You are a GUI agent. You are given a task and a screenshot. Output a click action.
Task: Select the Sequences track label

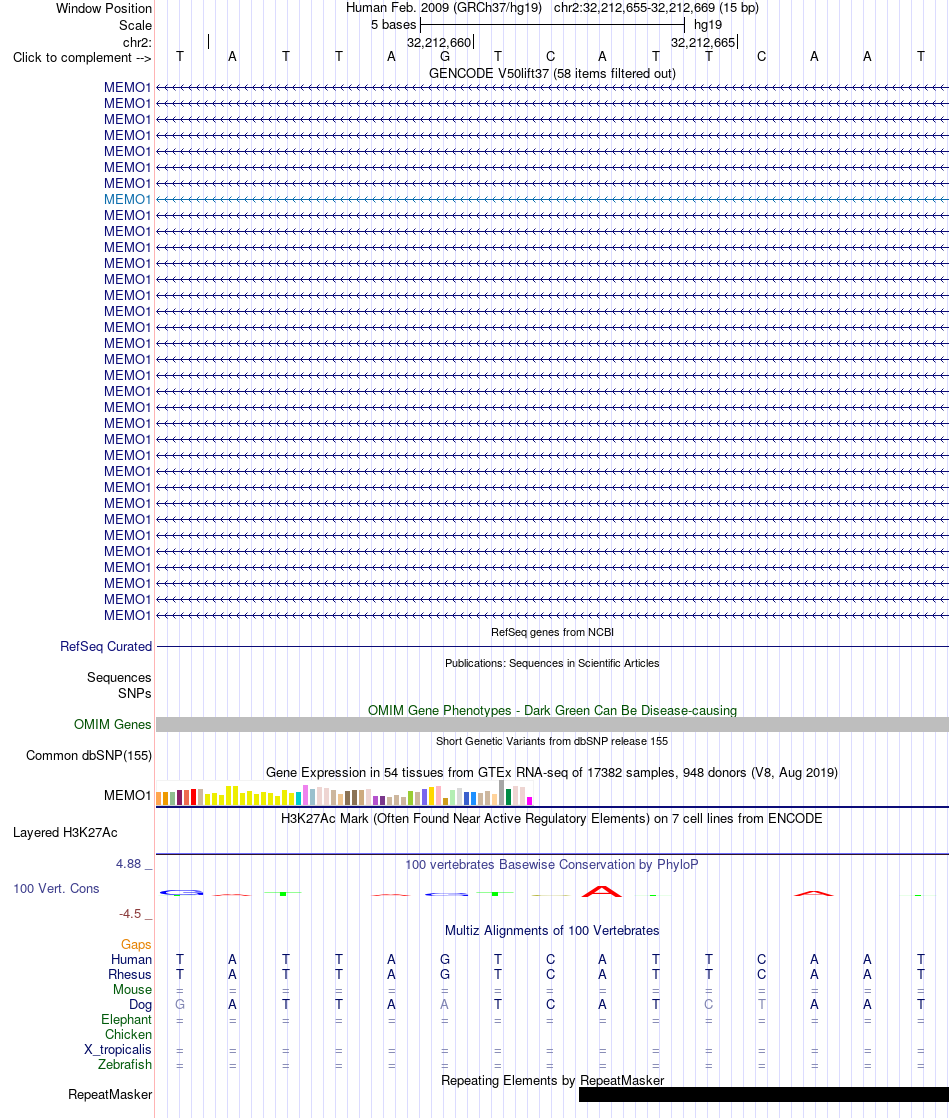(x=119, y=677)
